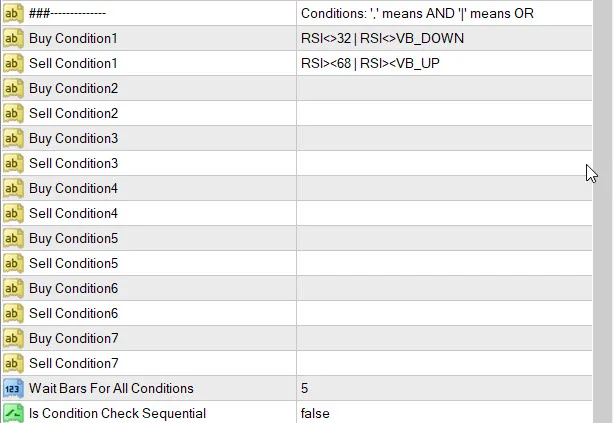This screenshot has width=614, height=423.
Task: Click the Wait Bars value 5
Action: (x=304, y=388)
